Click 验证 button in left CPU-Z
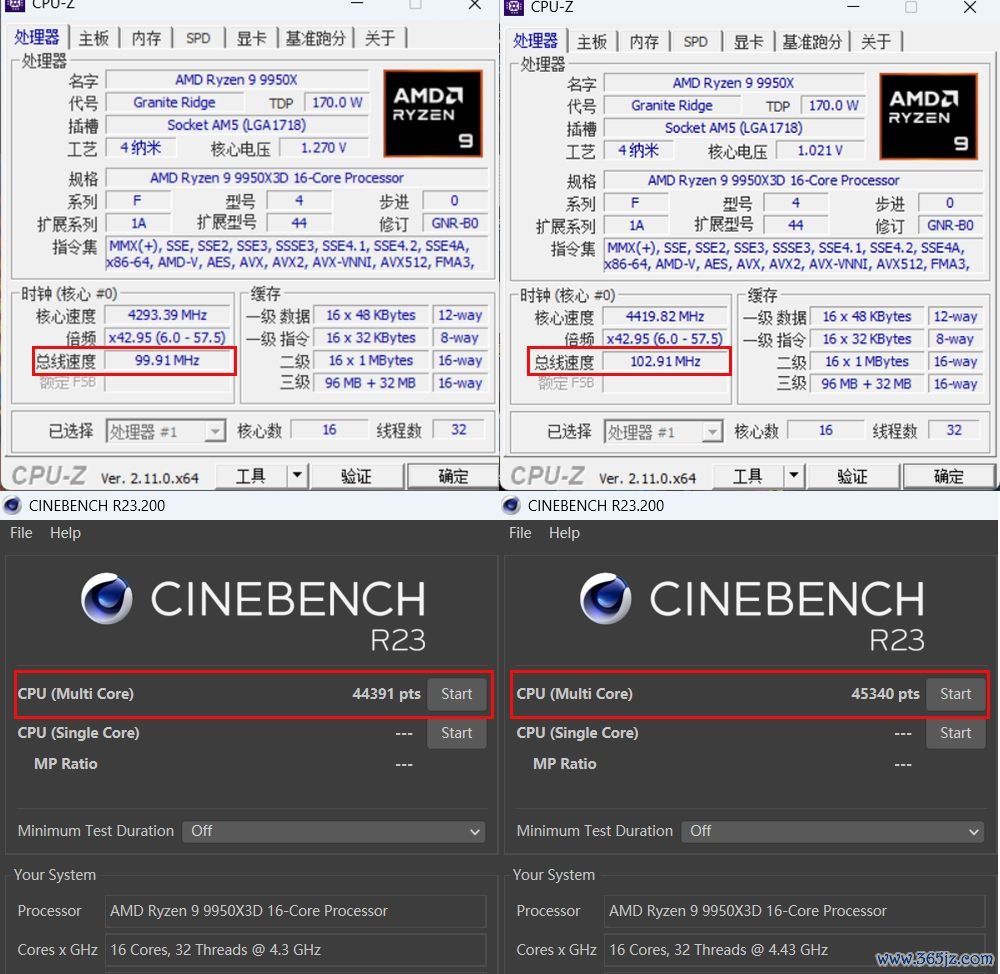The image size is (1000, 974). pos(356,476)
